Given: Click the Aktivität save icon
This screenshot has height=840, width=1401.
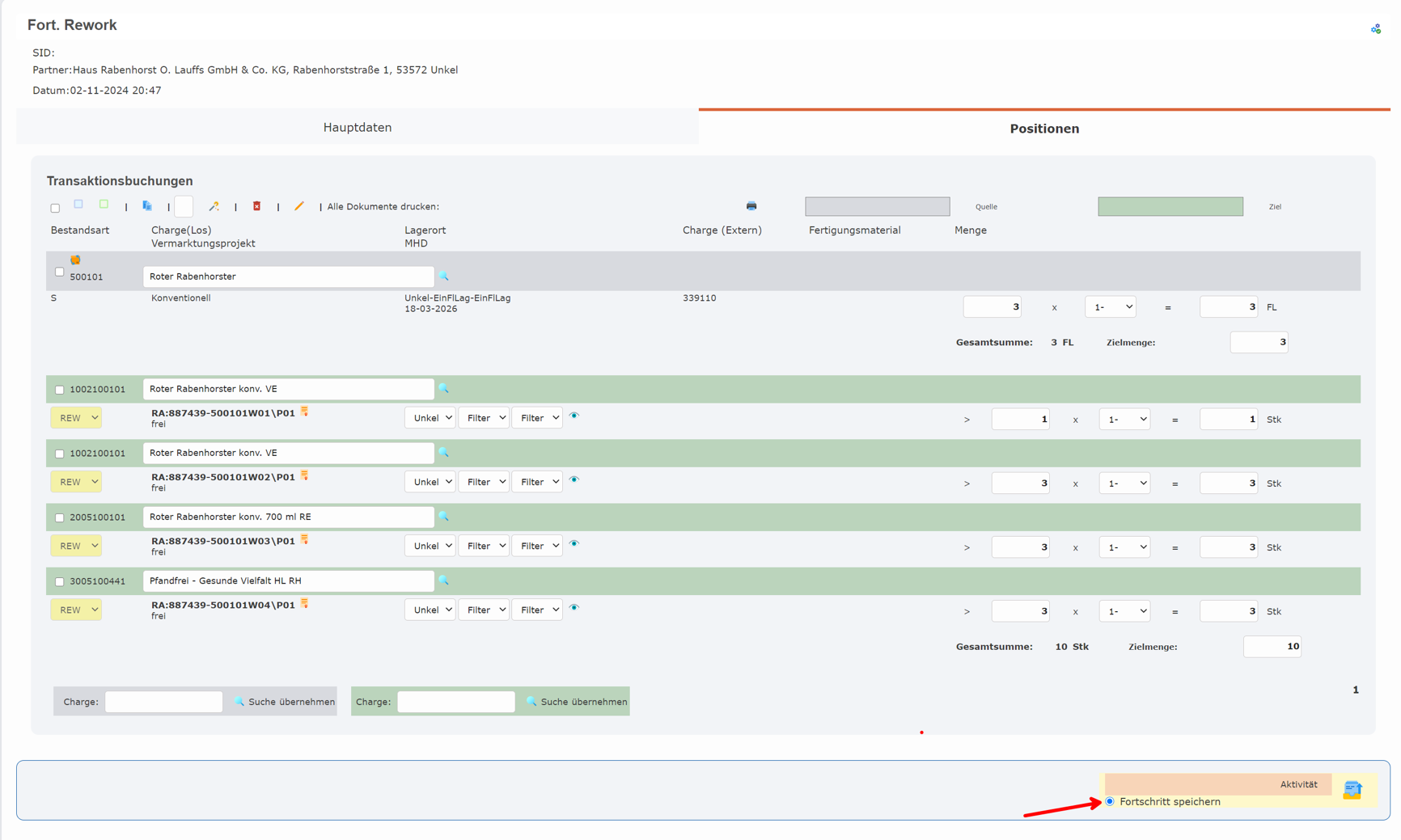Looking at the screenshot, I should pyautogui.click(x=1352, y=789).
